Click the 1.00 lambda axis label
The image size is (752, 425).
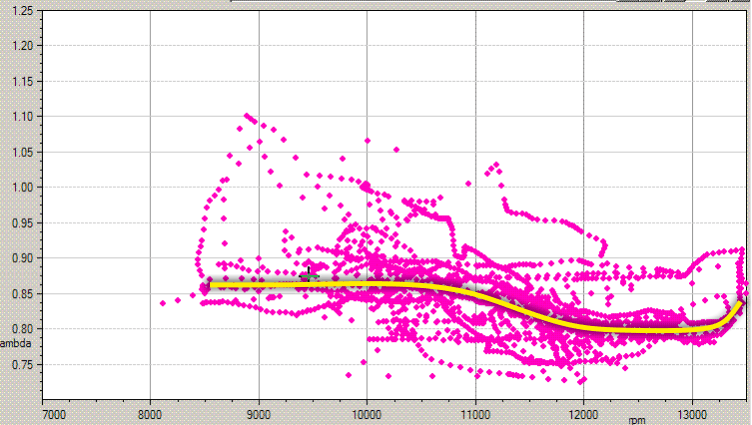pyautogui.click(x=23, y=188)
